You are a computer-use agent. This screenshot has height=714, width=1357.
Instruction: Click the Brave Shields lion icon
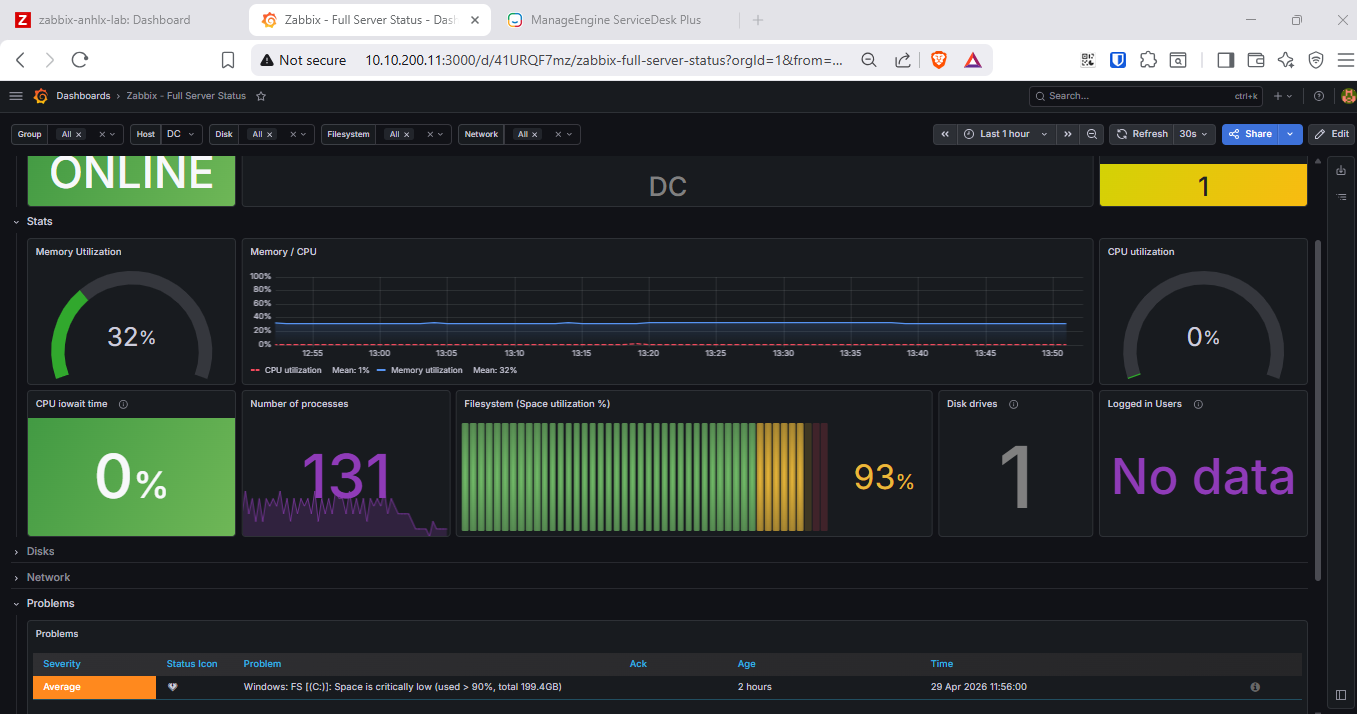point(938,60)
